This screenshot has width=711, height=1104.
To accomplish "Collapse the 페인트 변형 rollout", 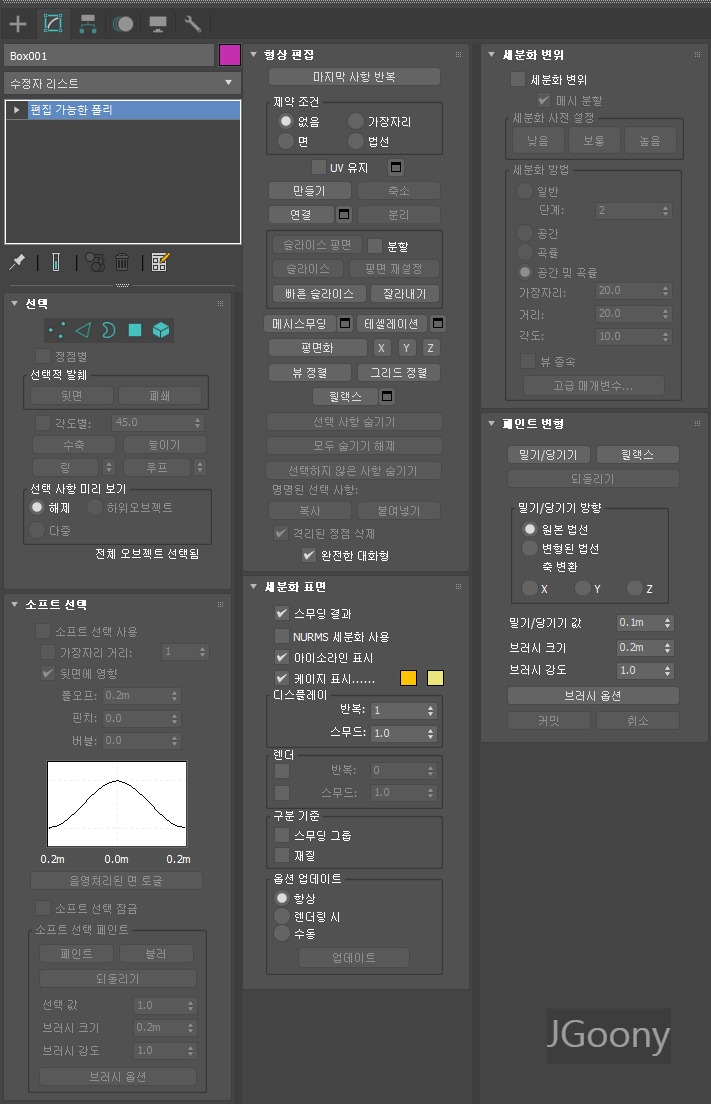I will click(491, 423).
